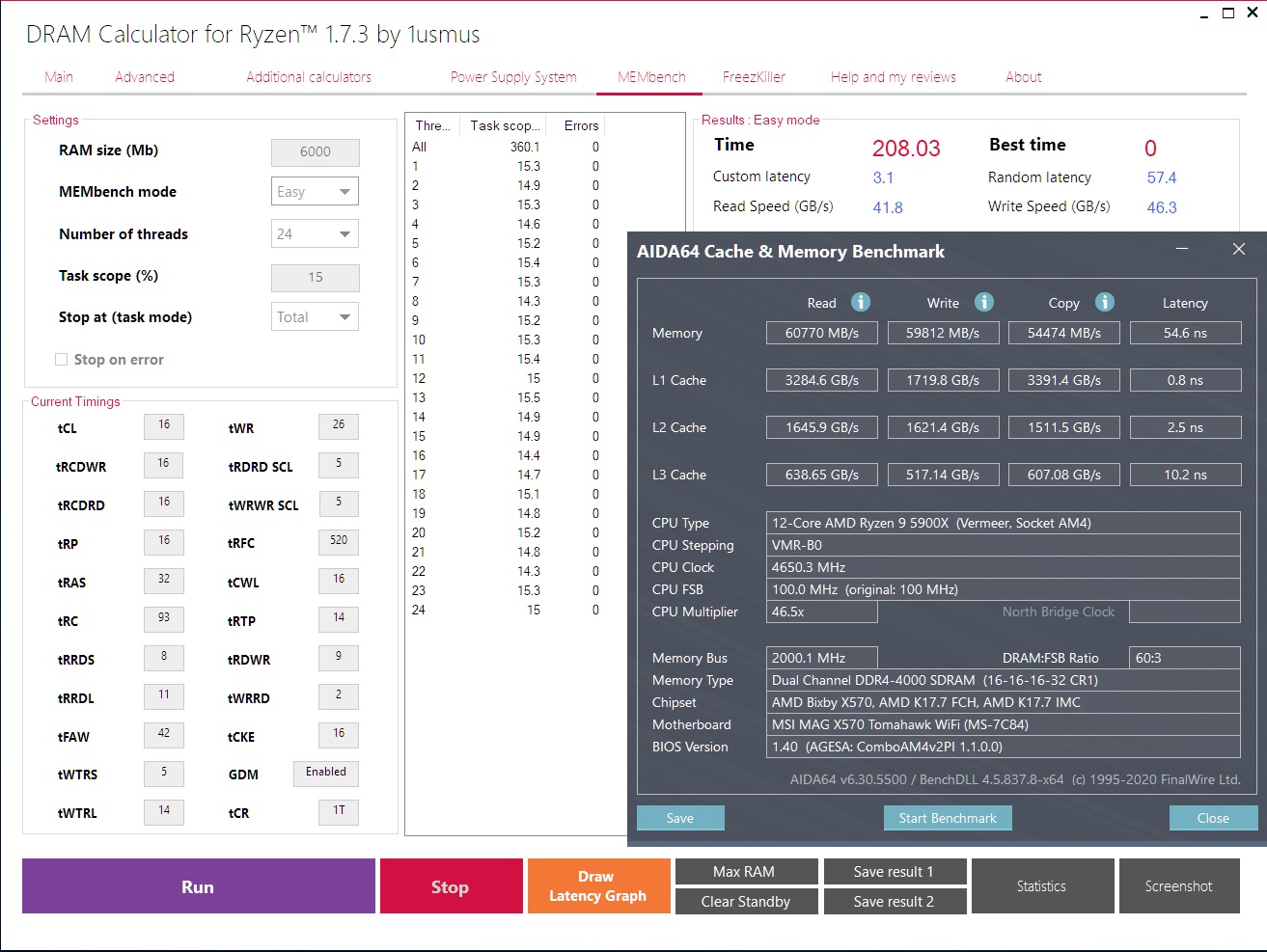This screenshot has height=952, width=1267.
Task: Click the tRC value box 93
Action: pyautogui.click(x=164, y=619)
